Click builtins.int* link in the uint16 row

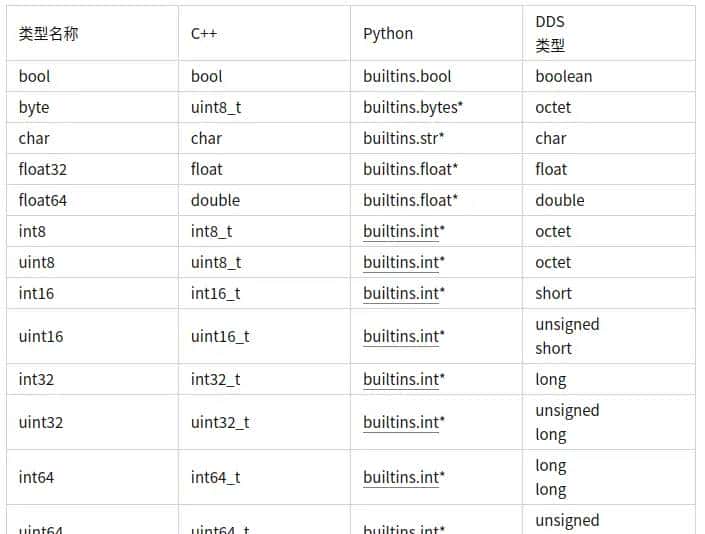click(x=403, y=337)
